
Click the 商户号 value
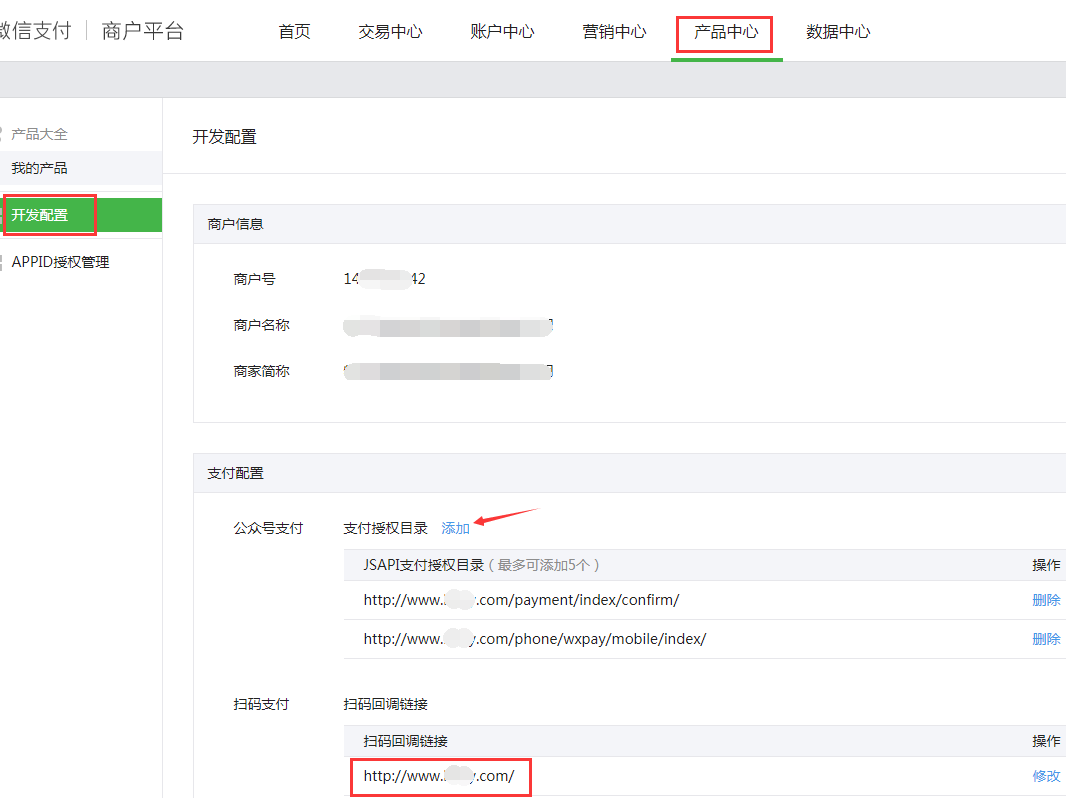384,279
